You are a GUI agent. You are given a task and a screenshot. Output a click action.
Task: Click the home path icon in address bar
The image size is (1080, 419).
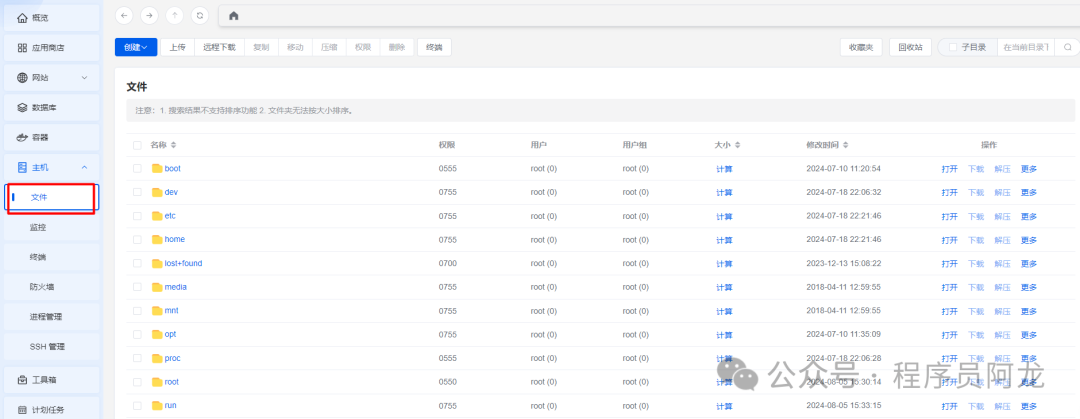pos(234,15)
